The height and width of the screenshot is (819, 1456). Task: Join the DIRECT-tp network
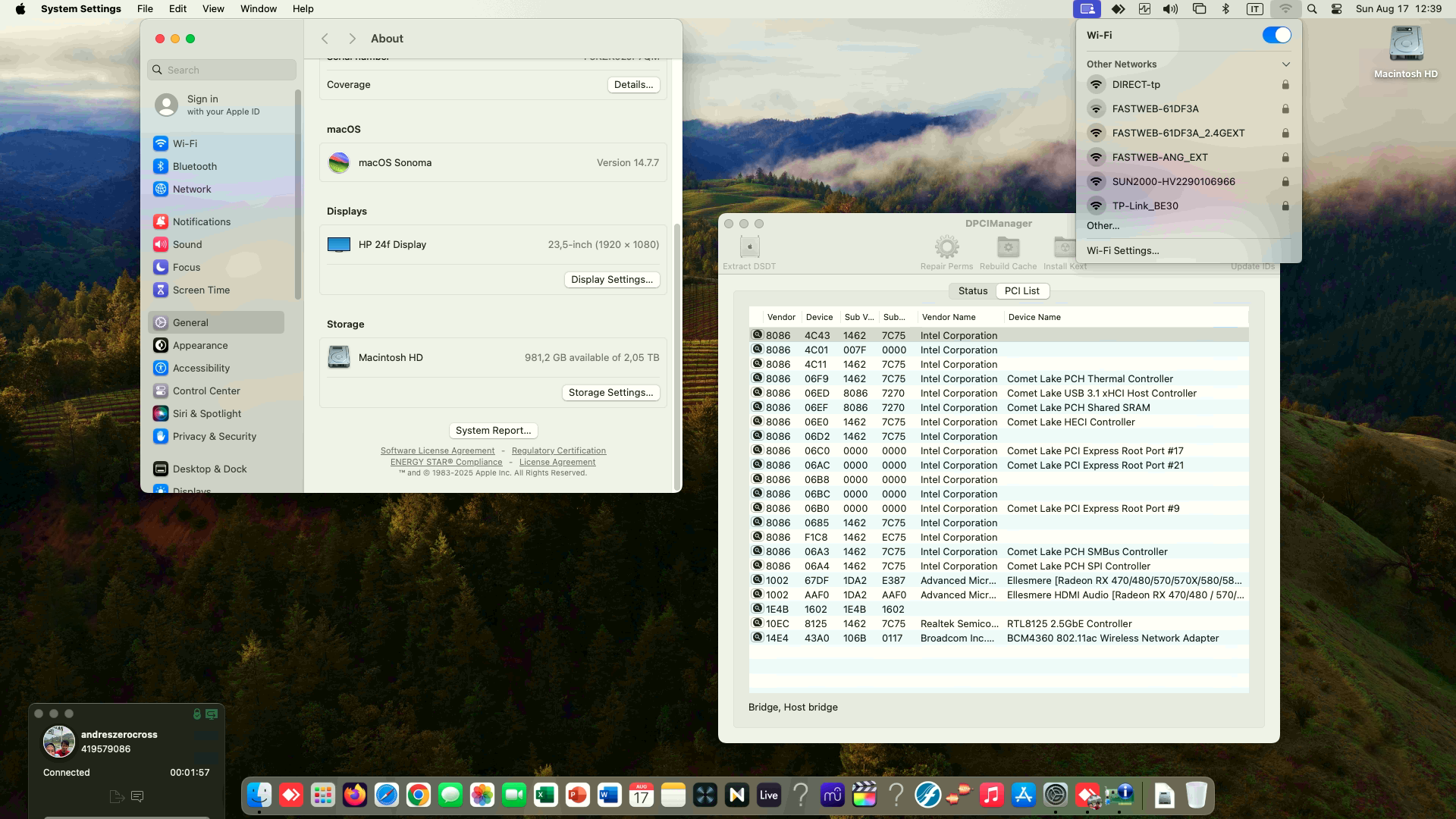pos(1188,85)
